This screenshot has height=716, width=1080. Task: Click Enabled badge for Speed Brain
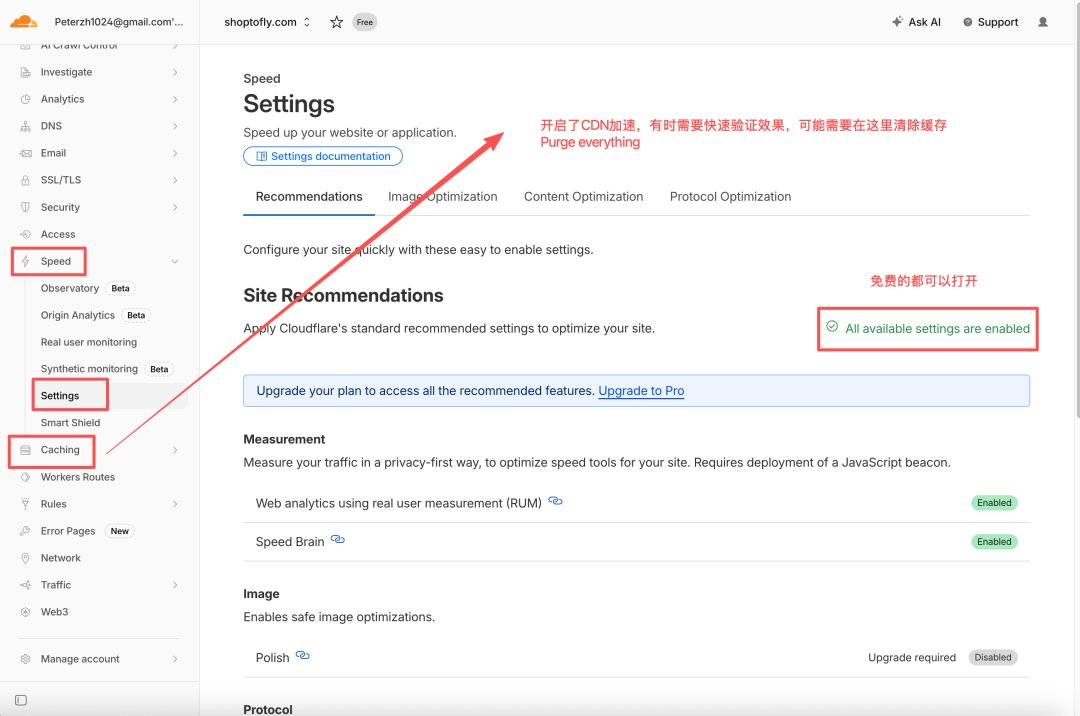click(x=994, y=542)
